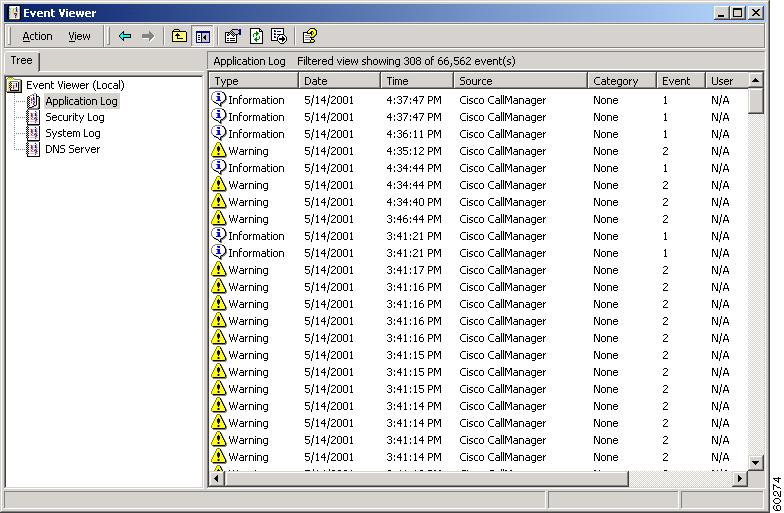Viewport: 784px width, 513px height.
Task: Select DNS Server in the tree
Action: coord(72,149)
